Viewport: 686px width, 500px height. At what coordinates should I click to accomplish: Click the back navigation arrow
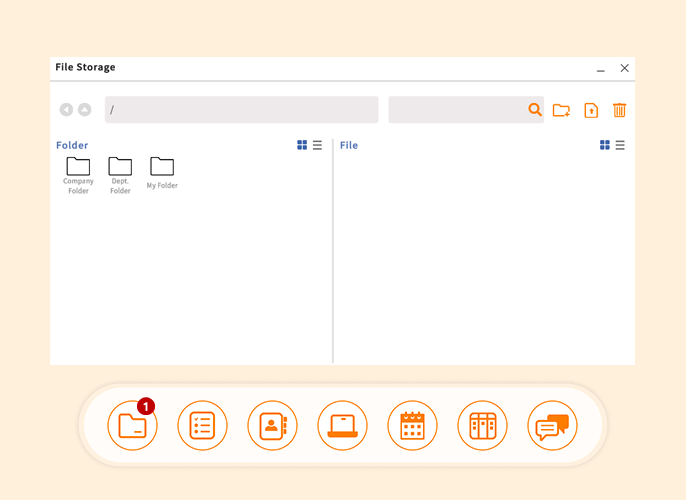click(66, 109)
